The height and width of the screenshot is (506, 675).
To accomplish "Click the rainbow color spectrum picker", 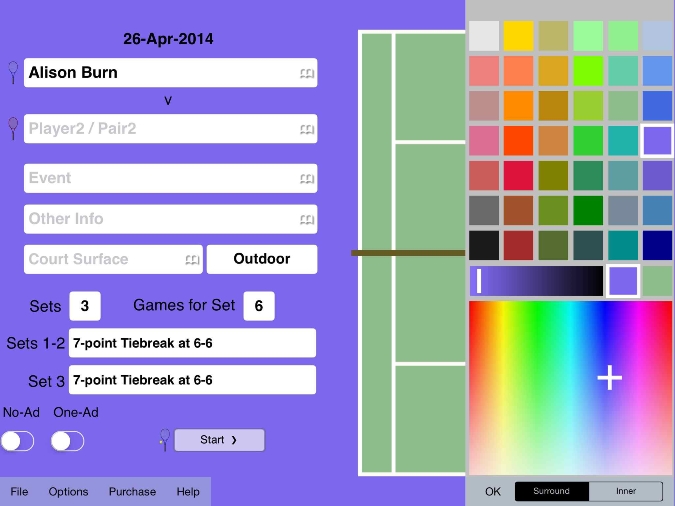I will pyautogui.click(x=570, y=388).
